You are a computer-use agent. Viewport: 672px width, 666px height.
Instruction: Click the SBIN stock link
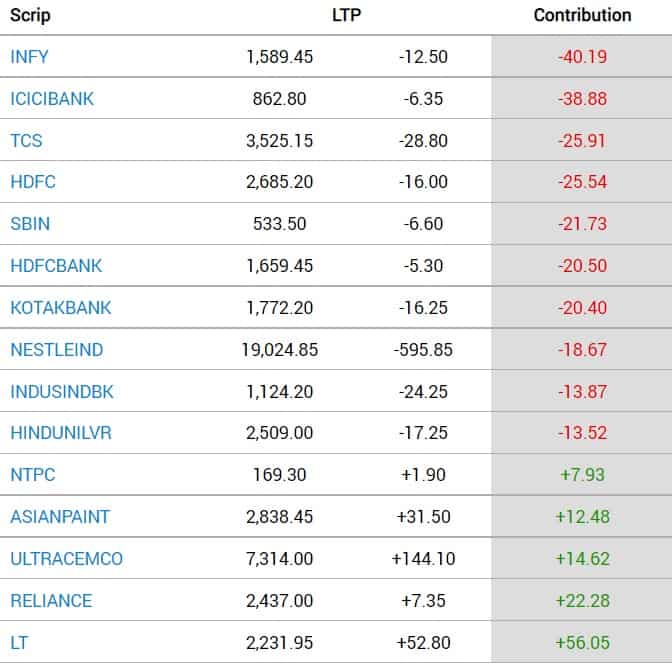[28, 224]
